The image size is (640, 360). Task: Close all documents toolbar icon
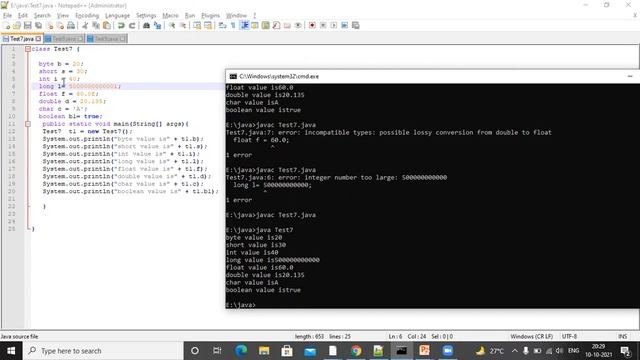pyautogui.click(x=60, y=25)
